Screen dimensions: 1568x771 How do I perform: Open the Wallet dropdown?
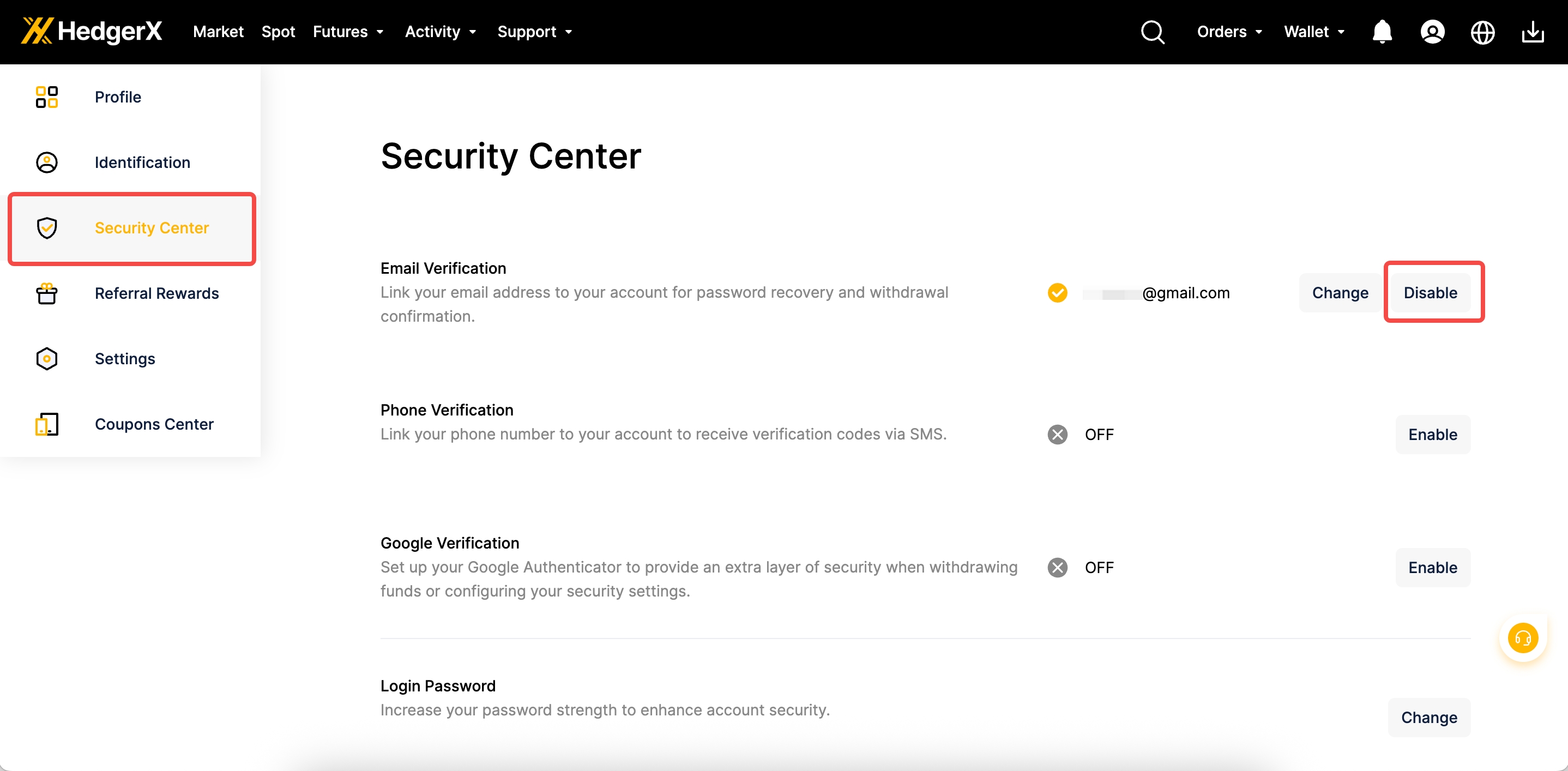coord(1313,32)
